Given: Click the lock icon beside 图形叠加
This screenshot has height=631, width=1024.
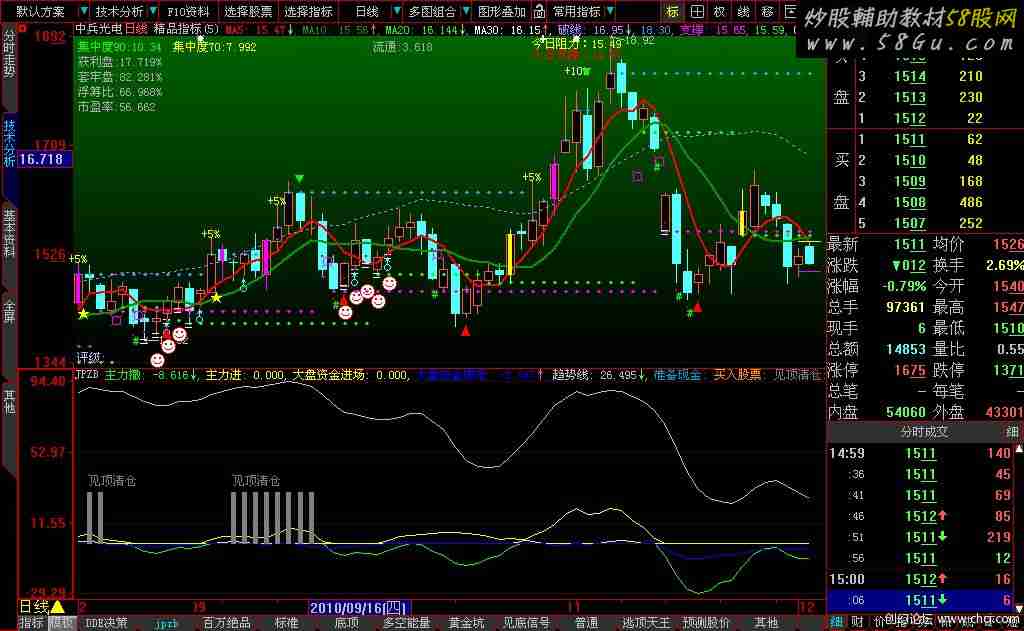Looking at the screenshot, I should [x=539, y=11].
